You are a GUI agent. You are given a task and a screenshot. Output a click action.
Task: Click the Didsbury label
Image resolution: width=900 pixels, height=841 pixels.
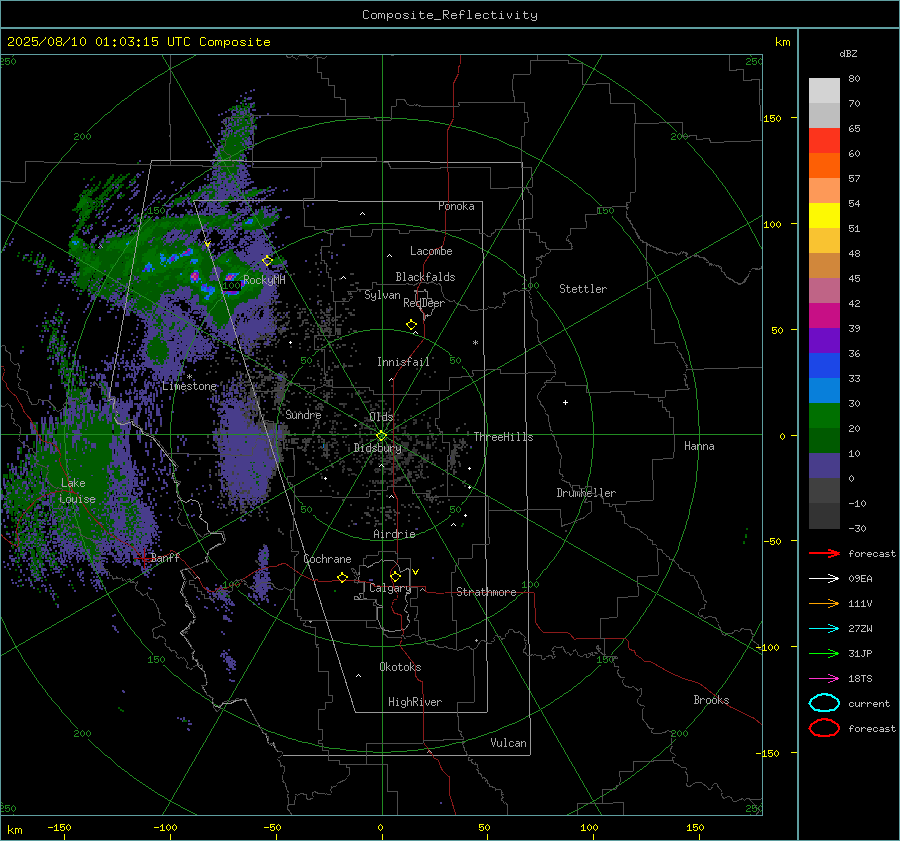[x=378, y=448]
